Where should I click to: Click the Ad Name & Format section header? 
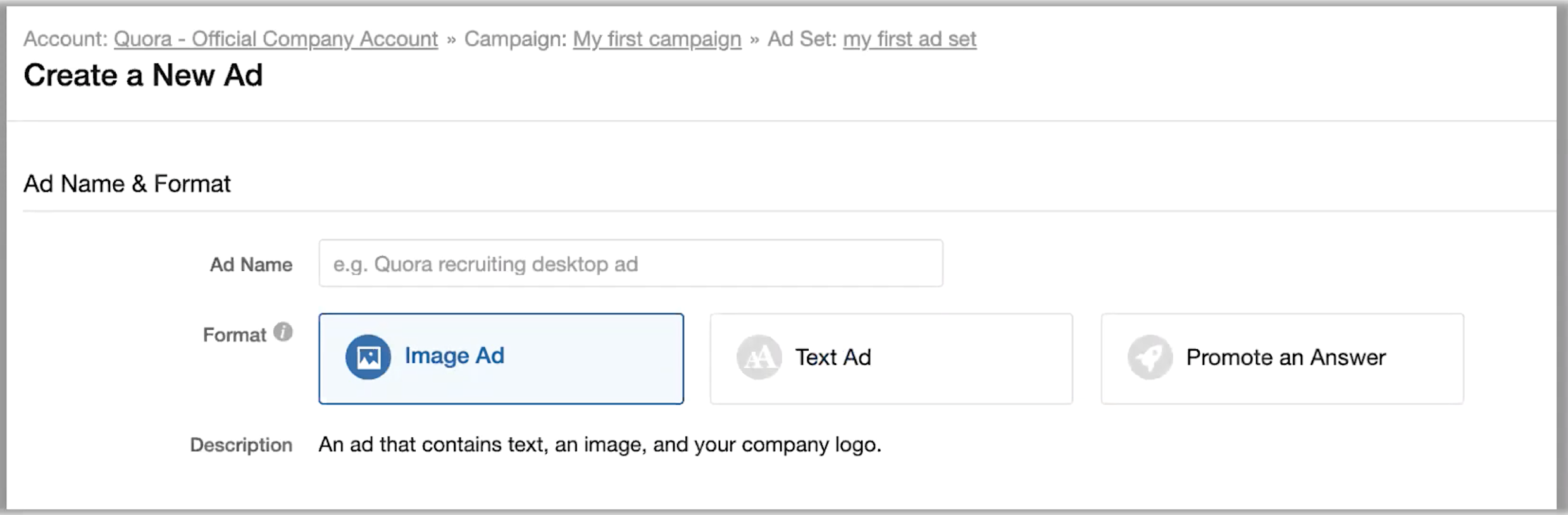click(127, 183)
